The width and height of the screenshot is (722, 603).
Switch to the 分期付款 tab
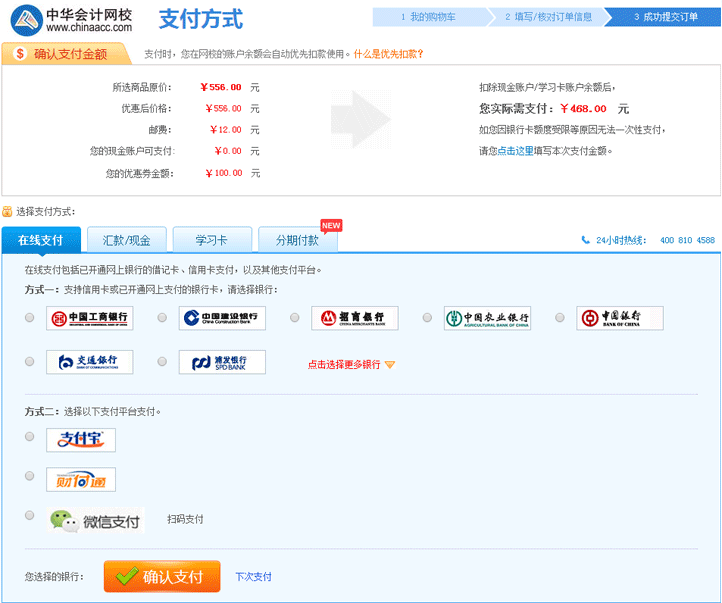click(x=297, y=240)
